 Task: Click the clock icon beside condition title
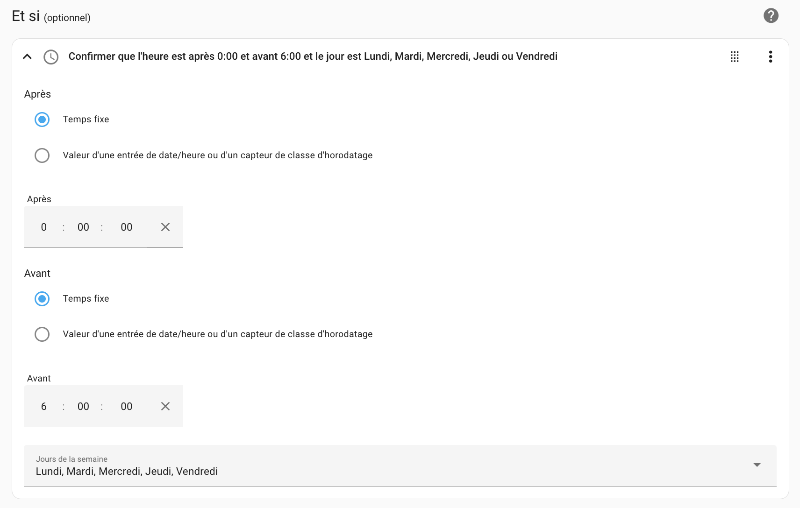tap(51, 57)
